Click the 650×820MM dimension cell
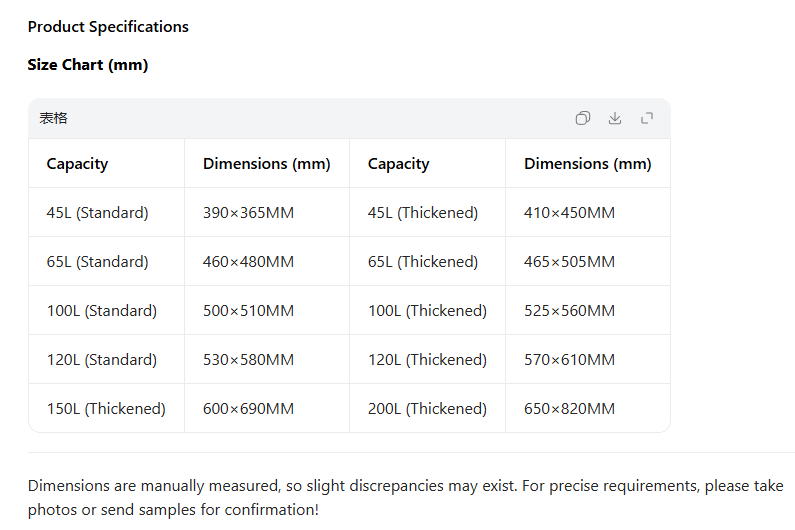This screenshot has height=530, width=795. 569,409
